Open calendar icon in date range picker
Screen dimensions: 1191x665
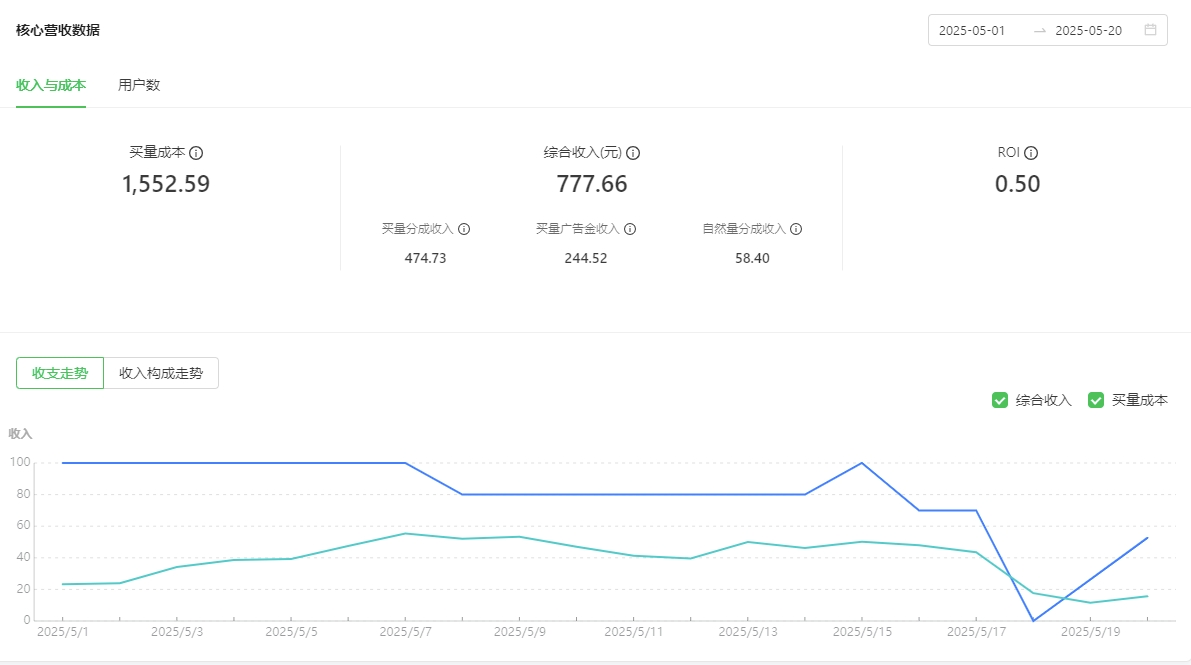[x=1151, y=30]
